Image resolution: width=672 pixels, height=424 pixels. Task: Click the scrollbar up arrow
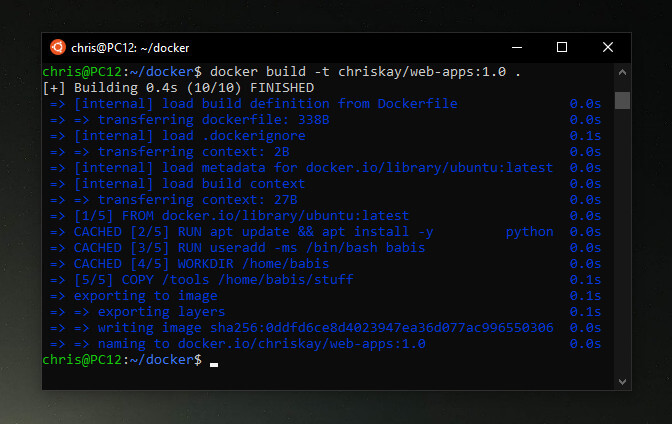coord(622,72)
